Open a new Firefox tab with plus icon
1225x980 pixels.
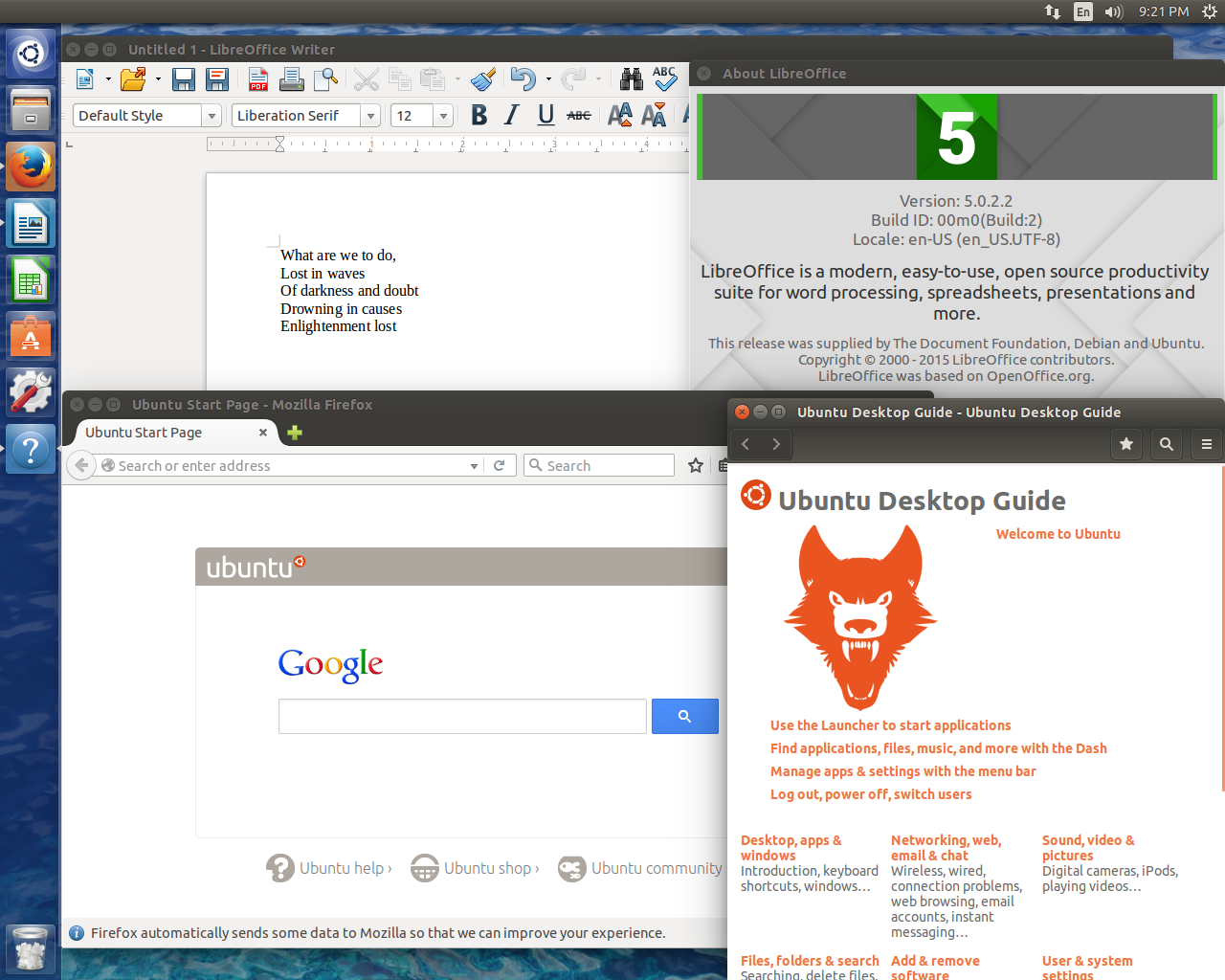(295, 433)
